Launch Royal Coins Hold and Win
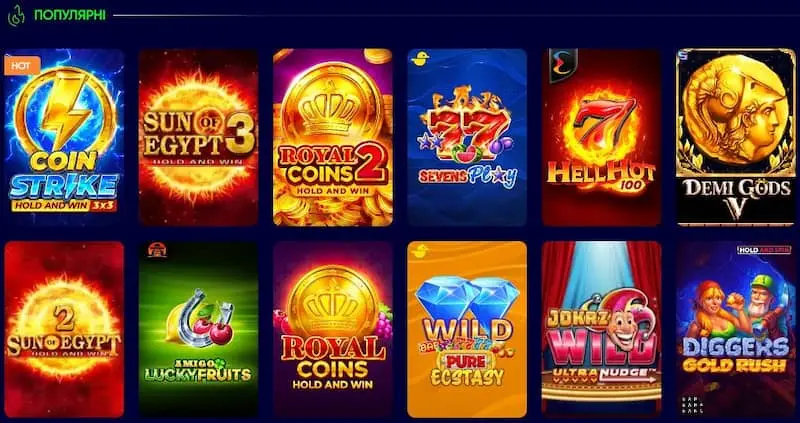800x423 pixels. coord(333,330)
